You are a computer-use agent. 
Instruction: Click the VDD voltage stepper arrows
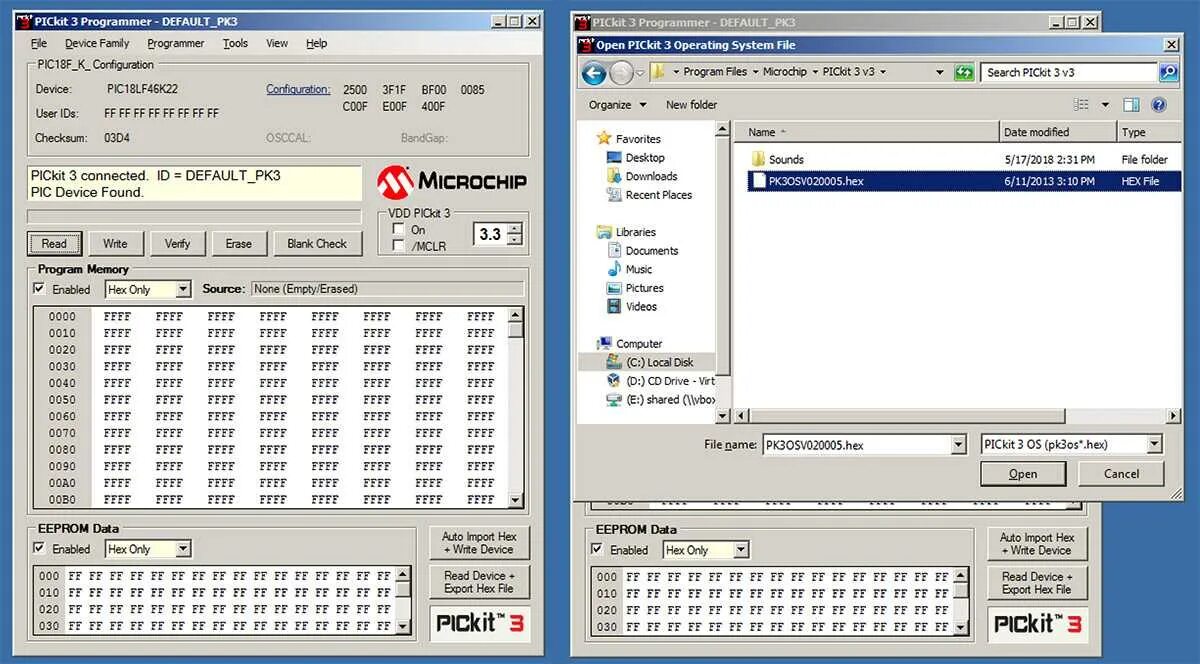pos(514,234)
